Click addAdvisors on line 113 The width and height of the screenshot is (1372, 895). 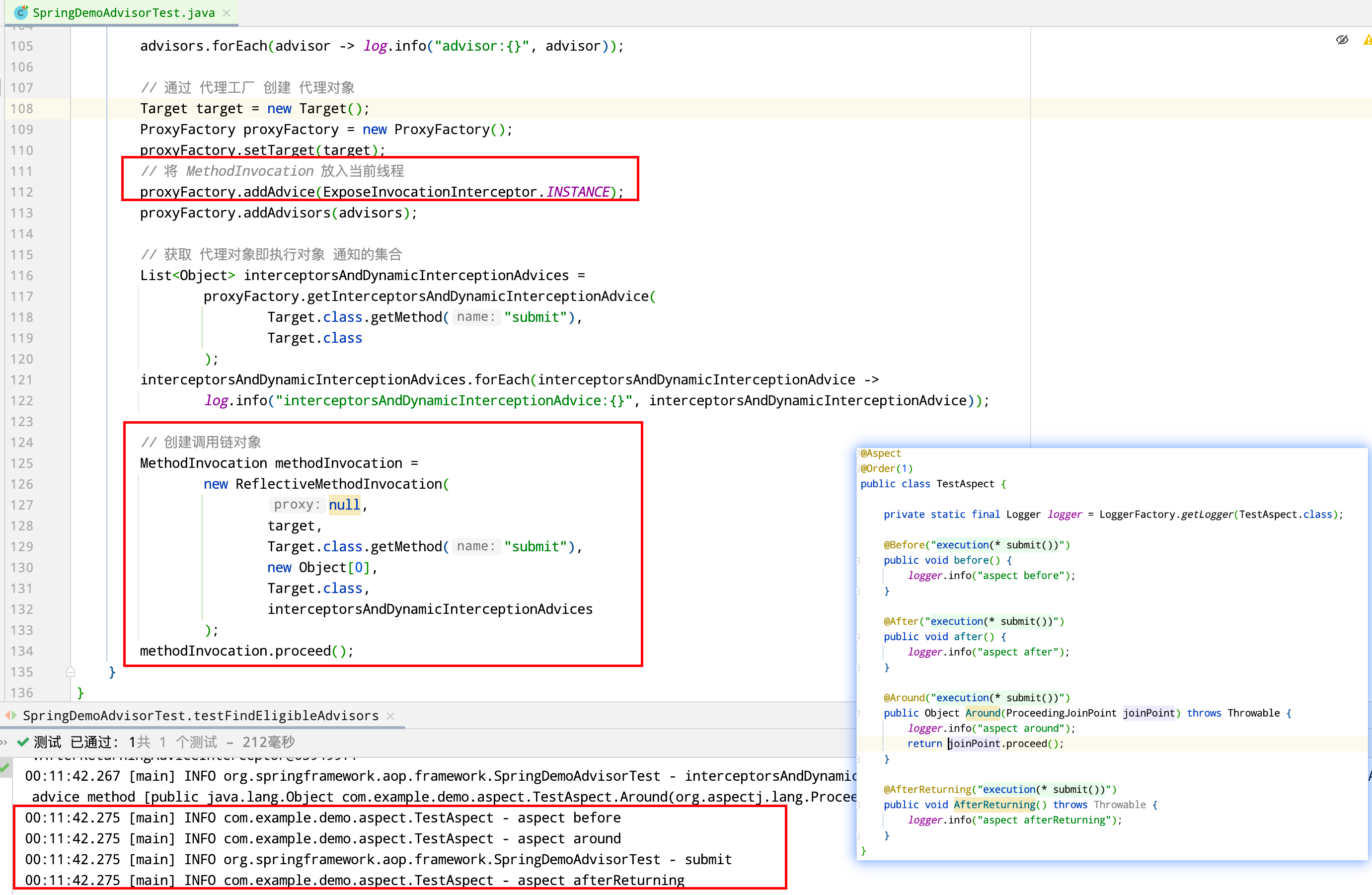tap(287, 213)
